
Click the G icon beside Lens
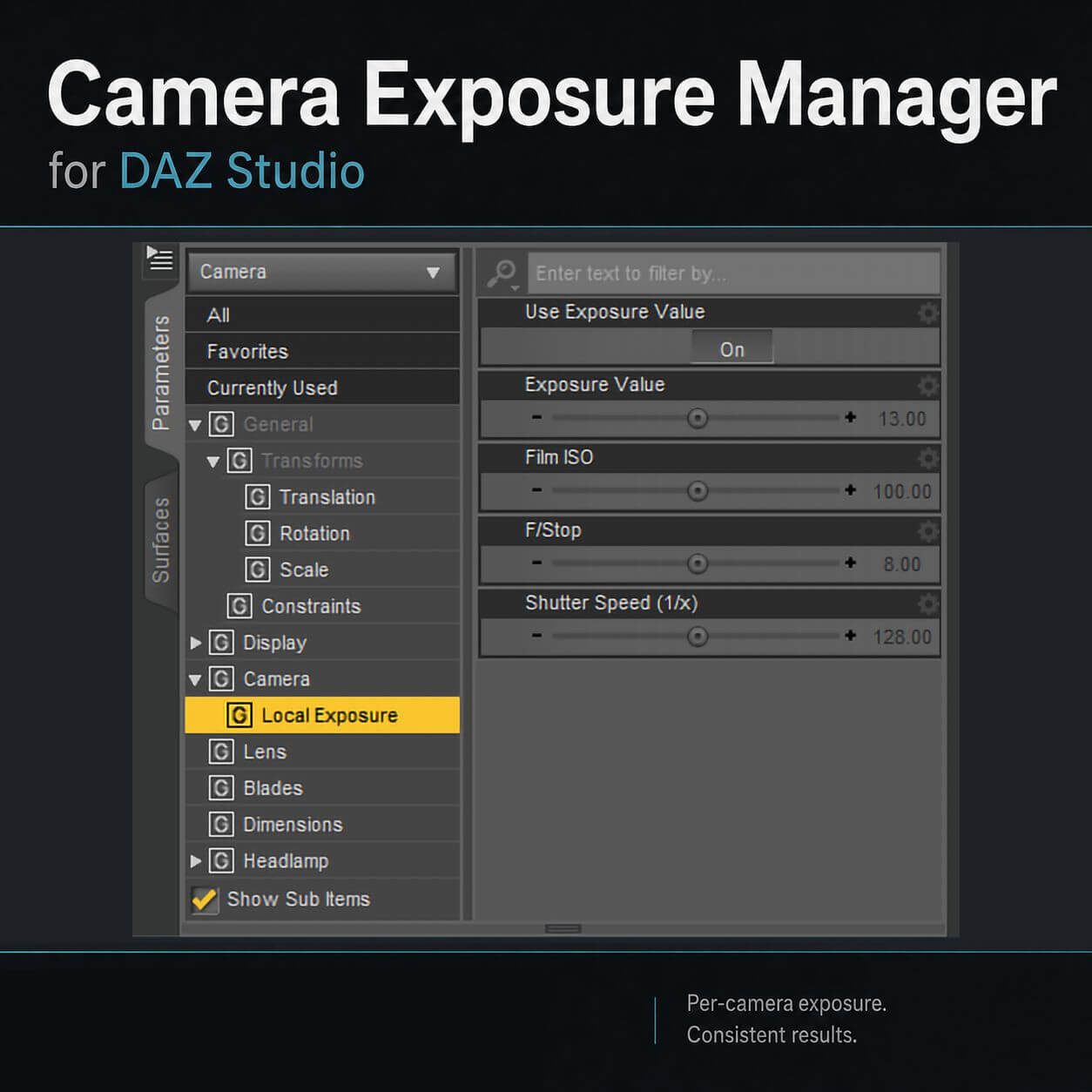222,752
